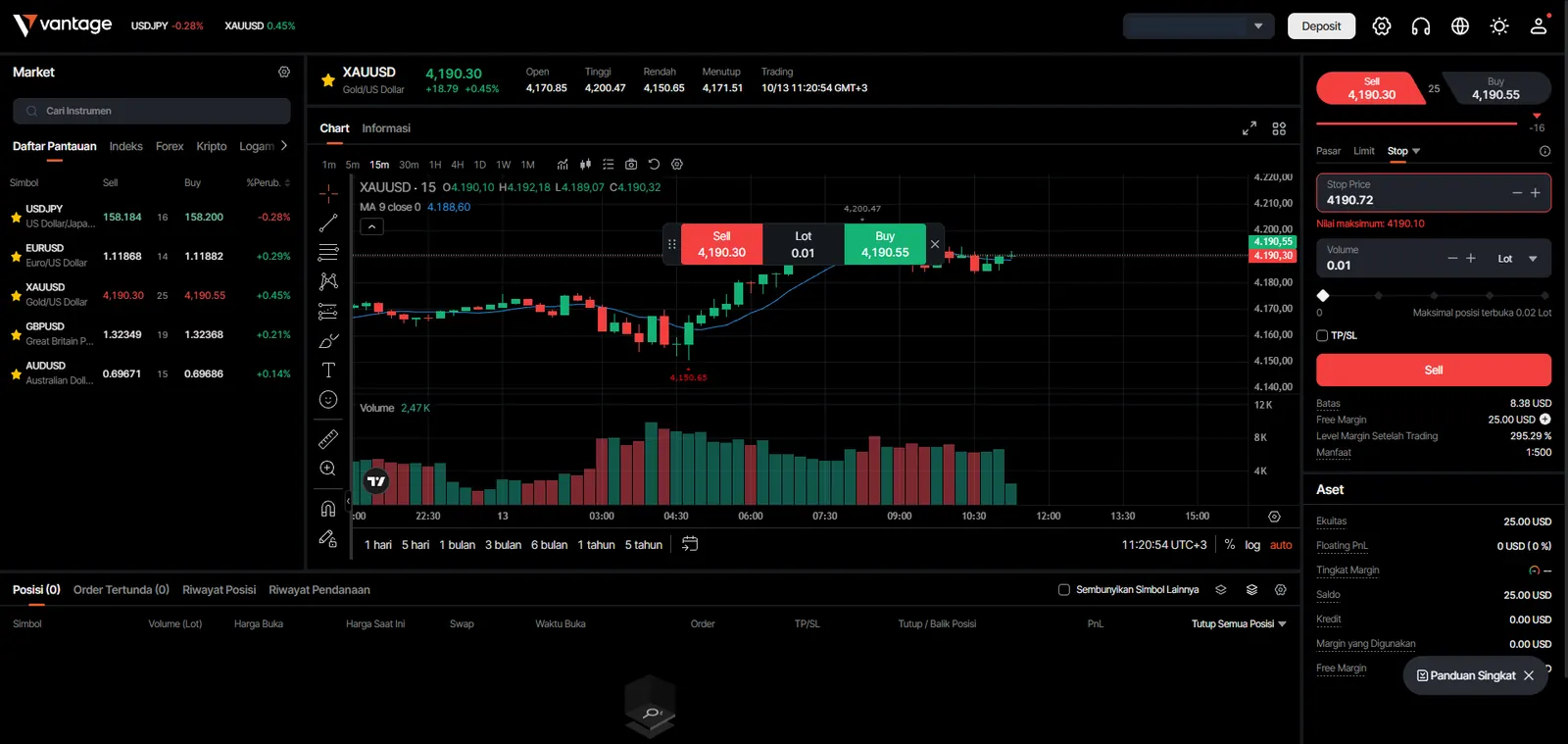Toggle the percent scale option
Viewport: 1568px width, 744px height.
click(1230, 545)
